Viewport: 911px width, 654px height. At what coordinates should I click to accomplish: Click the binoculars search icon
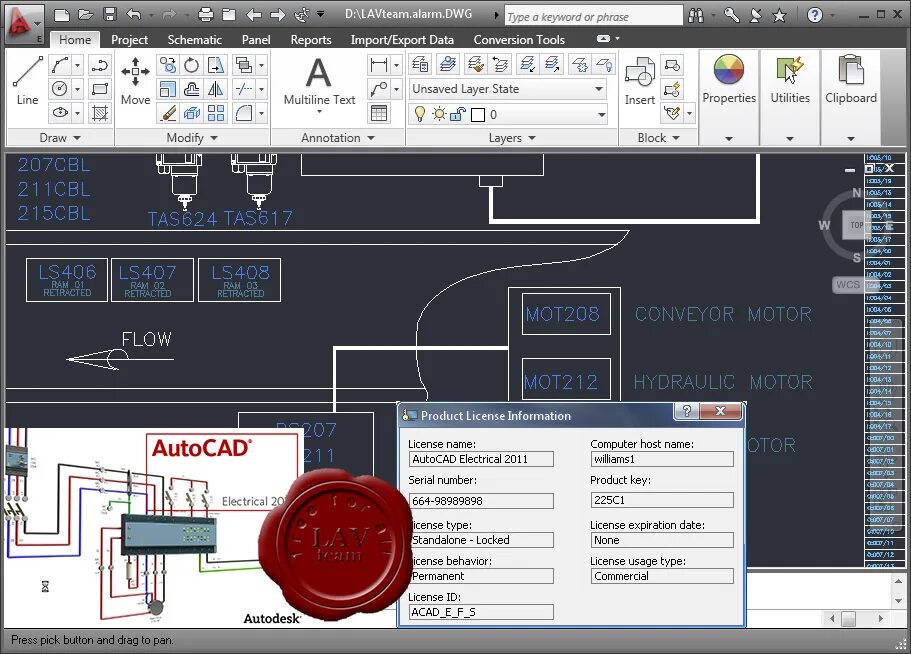coord(695,16)
